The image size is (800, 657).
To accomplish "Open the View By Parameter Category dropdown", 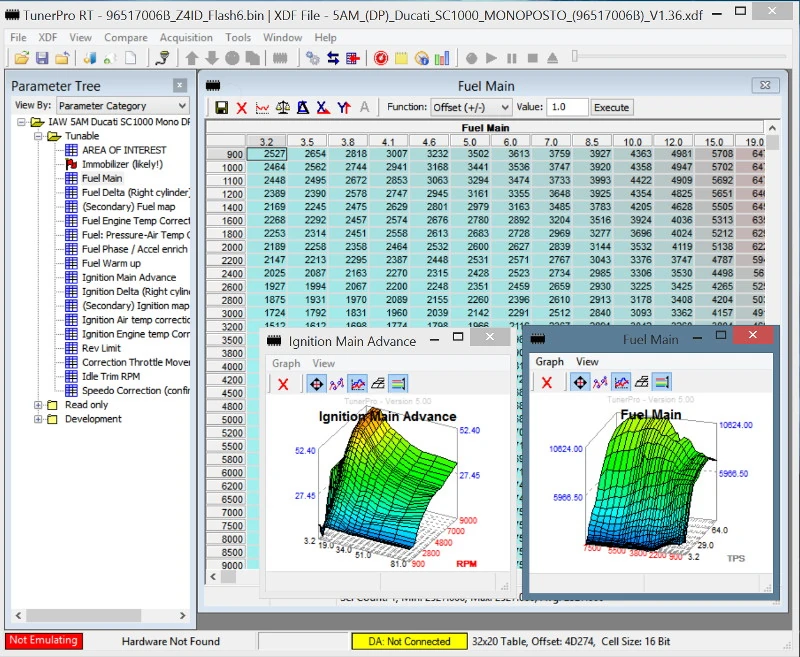I will (122, 105).
